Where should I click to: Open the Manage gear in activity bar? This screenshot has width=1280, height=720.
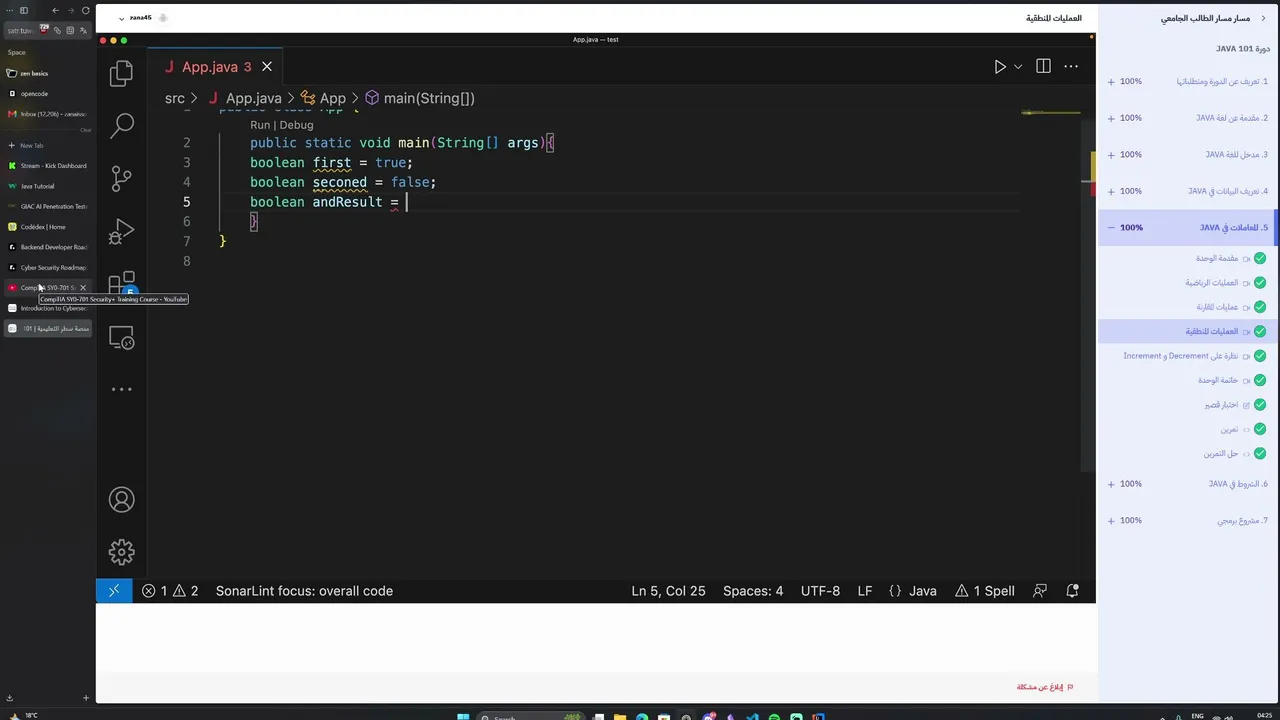click(122, 552)
